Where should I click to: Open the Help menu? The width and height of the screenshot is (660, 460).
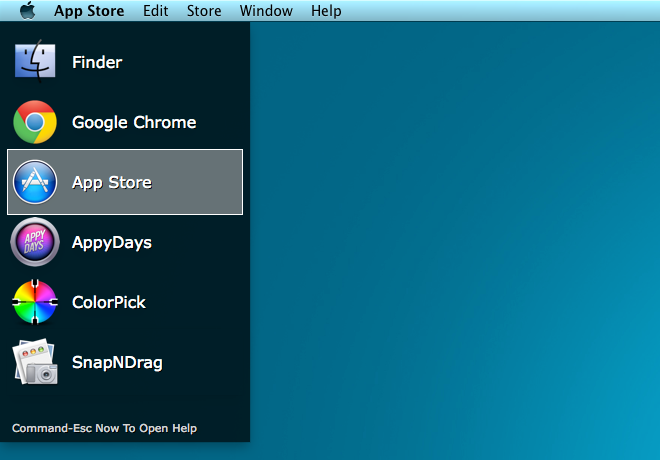(326, 11)
